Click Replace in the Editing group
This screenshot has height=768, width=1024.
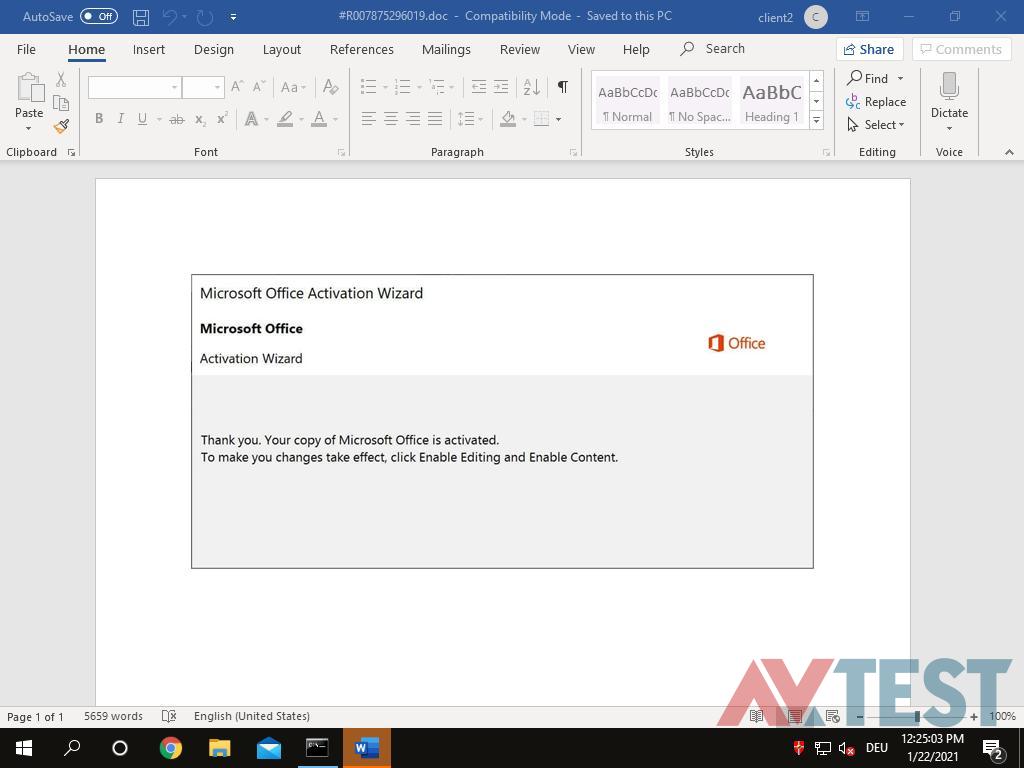876,102
